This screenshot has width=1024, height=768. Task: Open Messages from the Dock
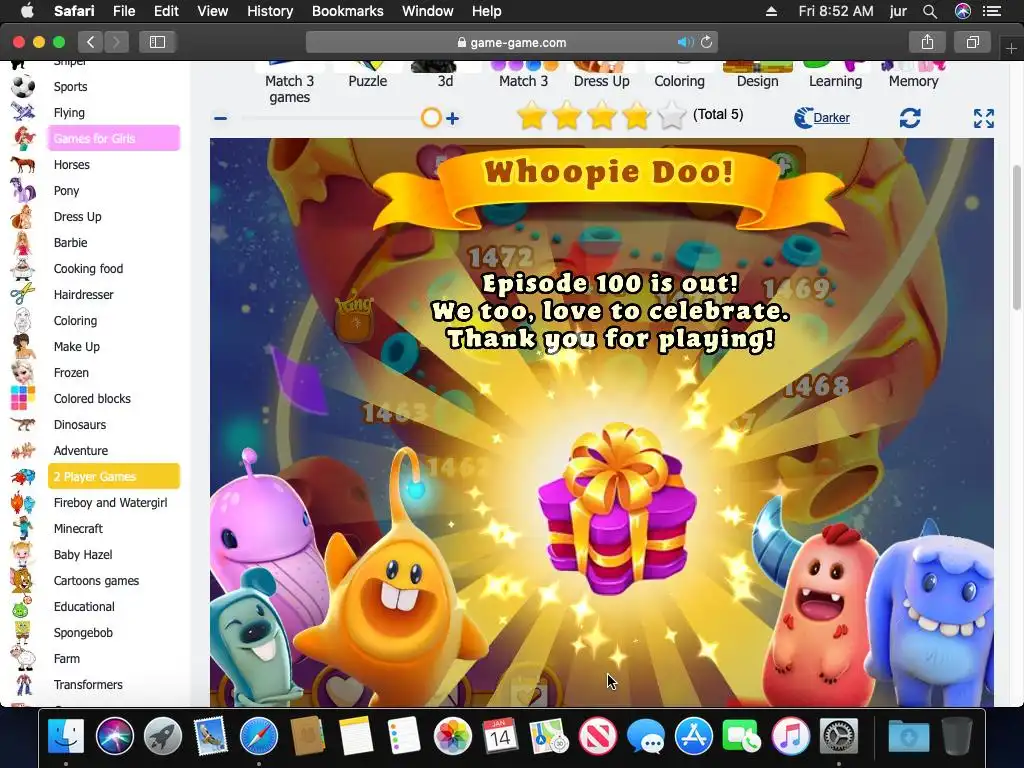tap(645, 736)
